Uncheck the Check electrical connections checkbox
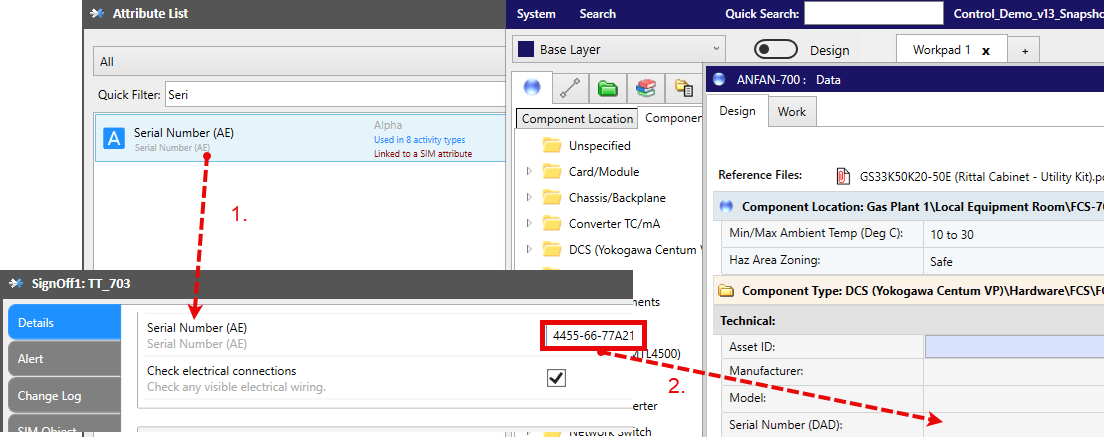The width and height of the screenshot is (1104, 437). click(x=556, y=378)
